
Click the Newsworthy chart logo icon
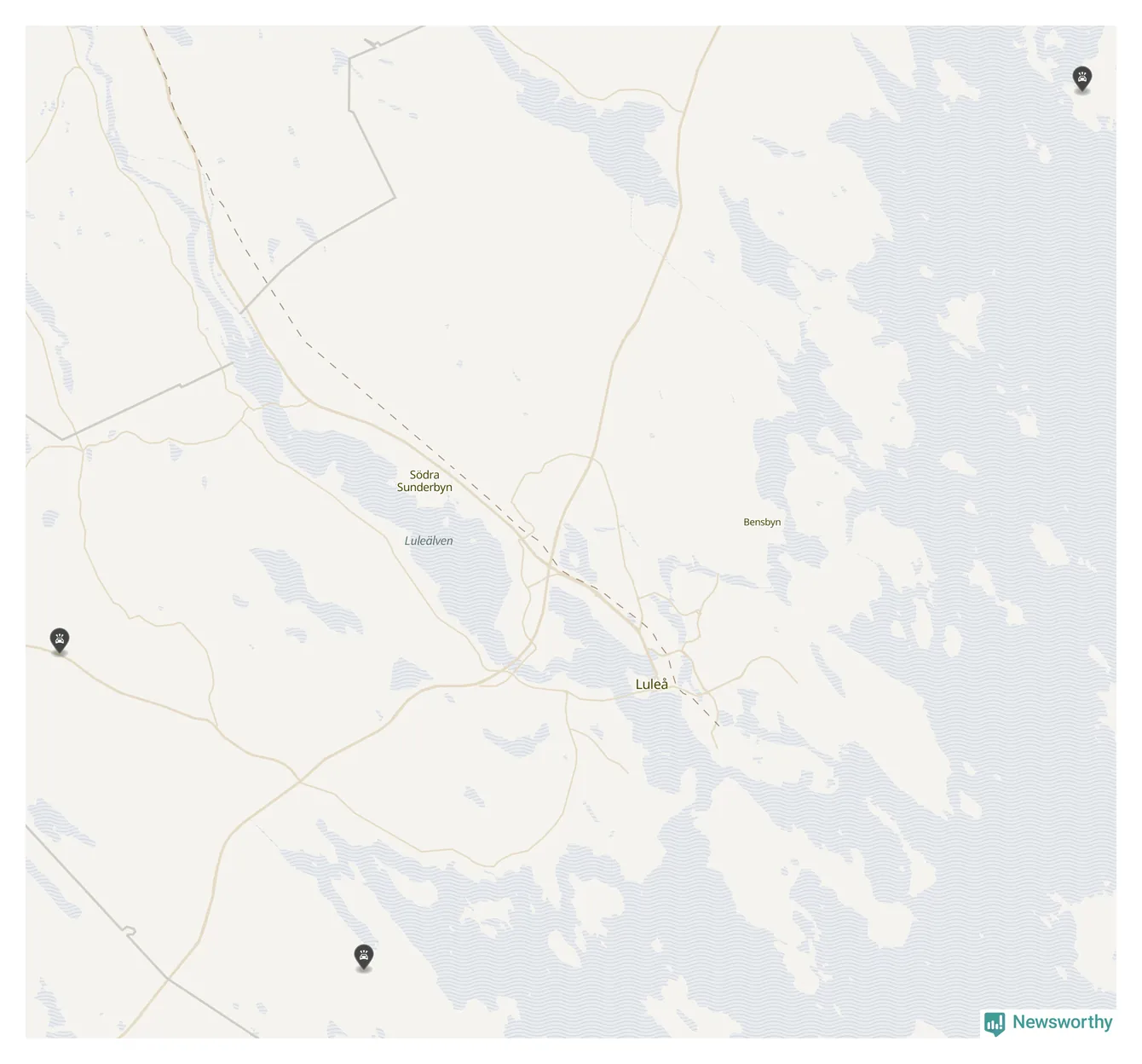coord(995,1023)
